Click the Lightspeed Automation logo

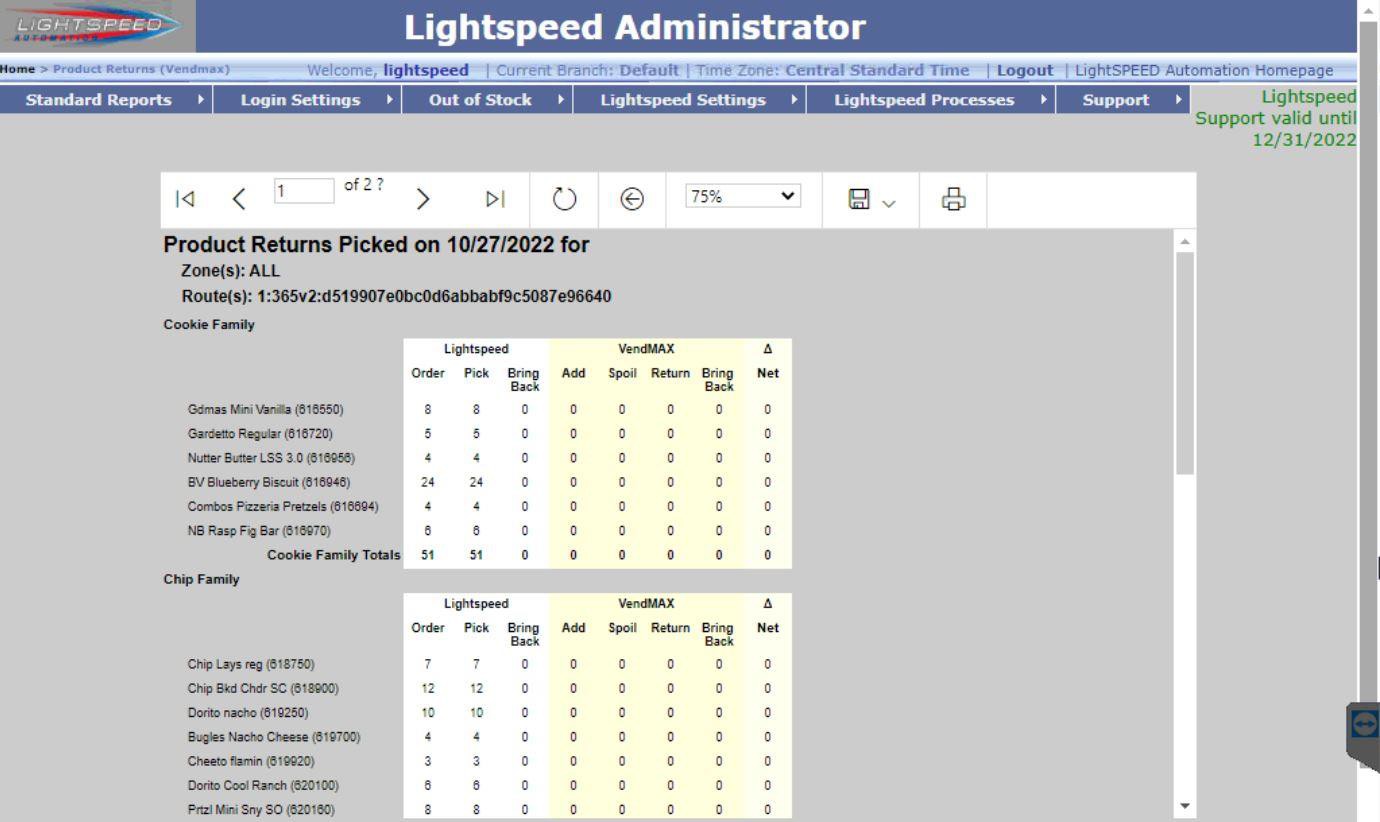98,27
